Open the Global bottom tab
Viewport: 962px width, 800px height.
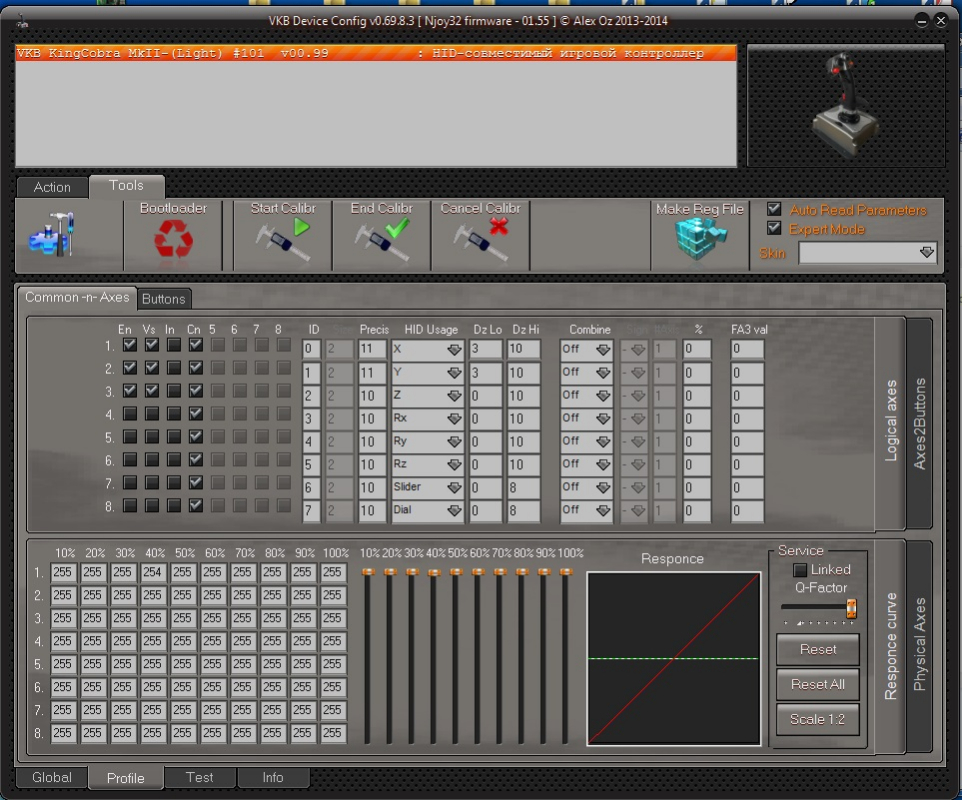[52, 777]
